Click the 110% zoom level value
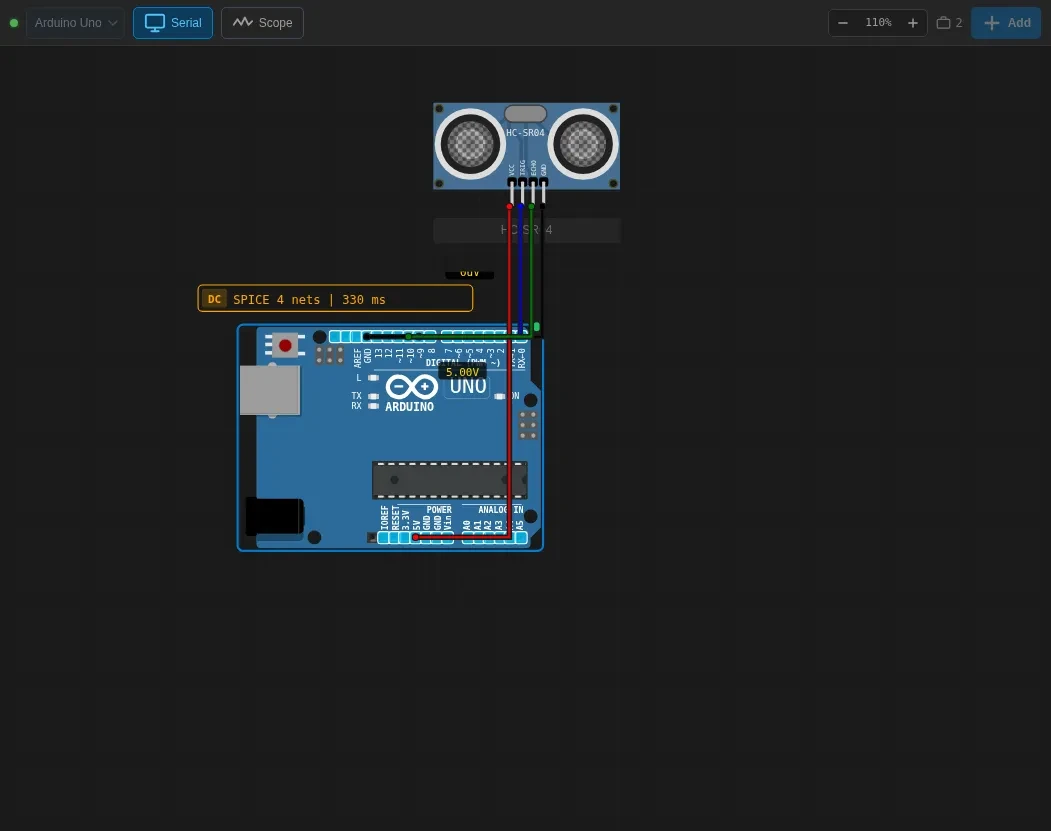Screen dimensions: 1051x831 click(x=878, y=23)
